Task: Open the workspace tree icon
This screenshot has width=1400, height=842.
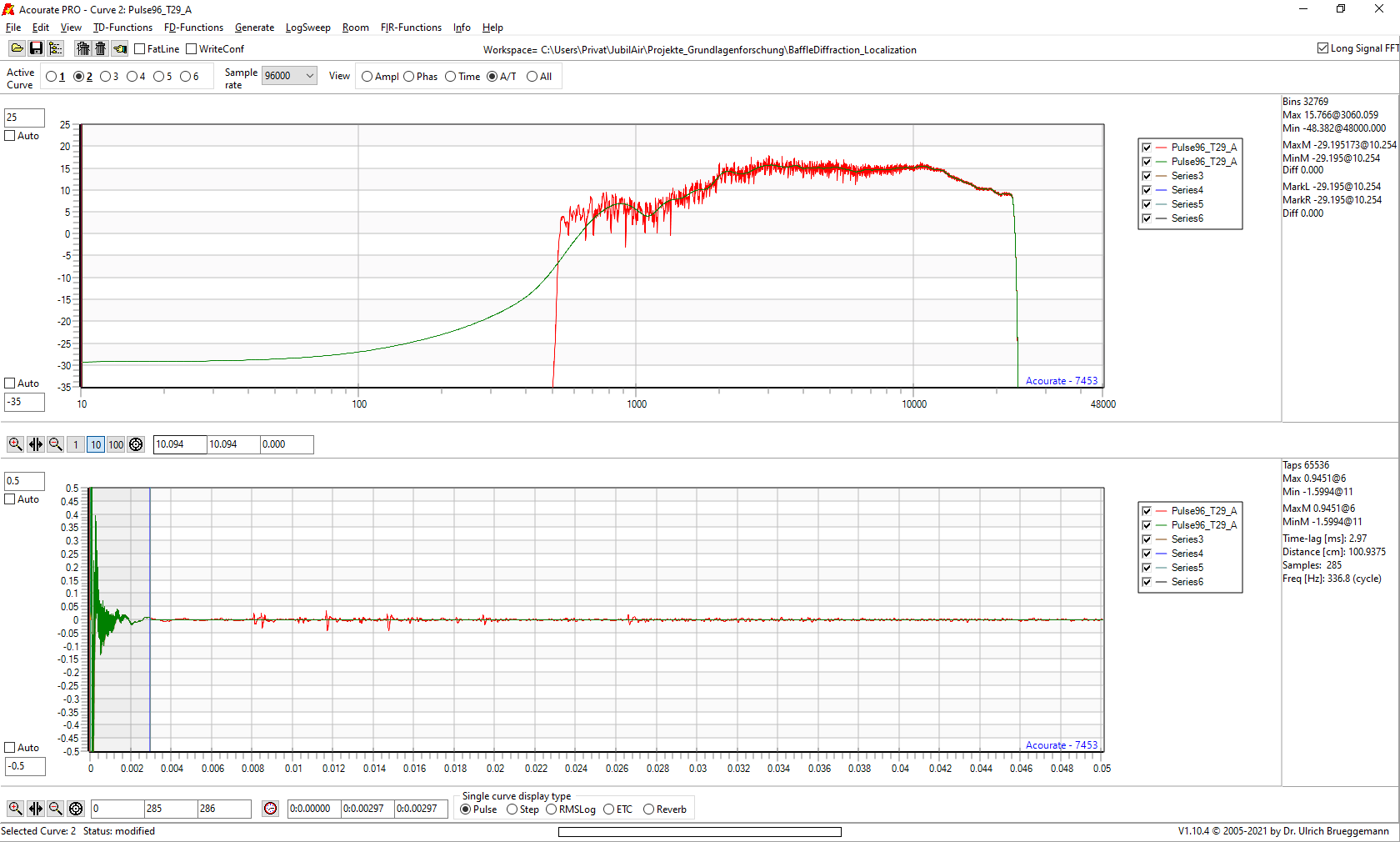Action: [x=55, y=49]
